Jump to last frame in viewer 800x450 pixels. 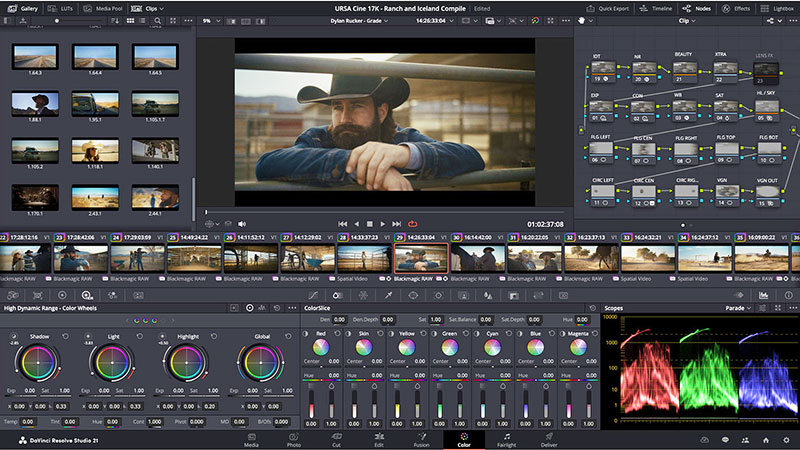pos(396,224)
